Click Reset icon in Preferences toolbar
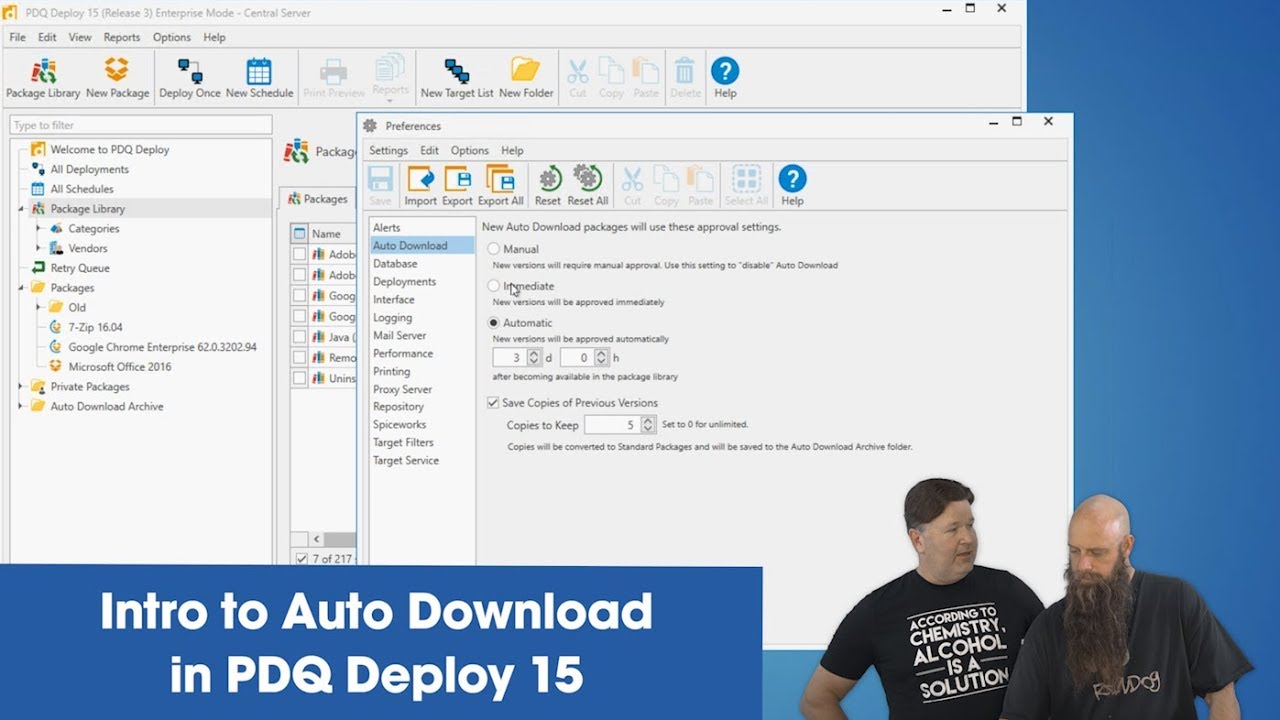The width and height of the screenshot is (1280, 720). tap(548, 186)
